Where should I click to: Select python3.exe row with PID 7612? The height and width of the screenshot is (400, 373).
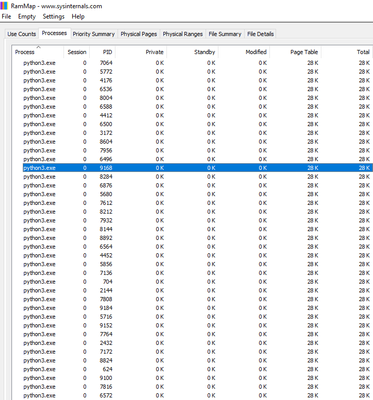[198, 203]
